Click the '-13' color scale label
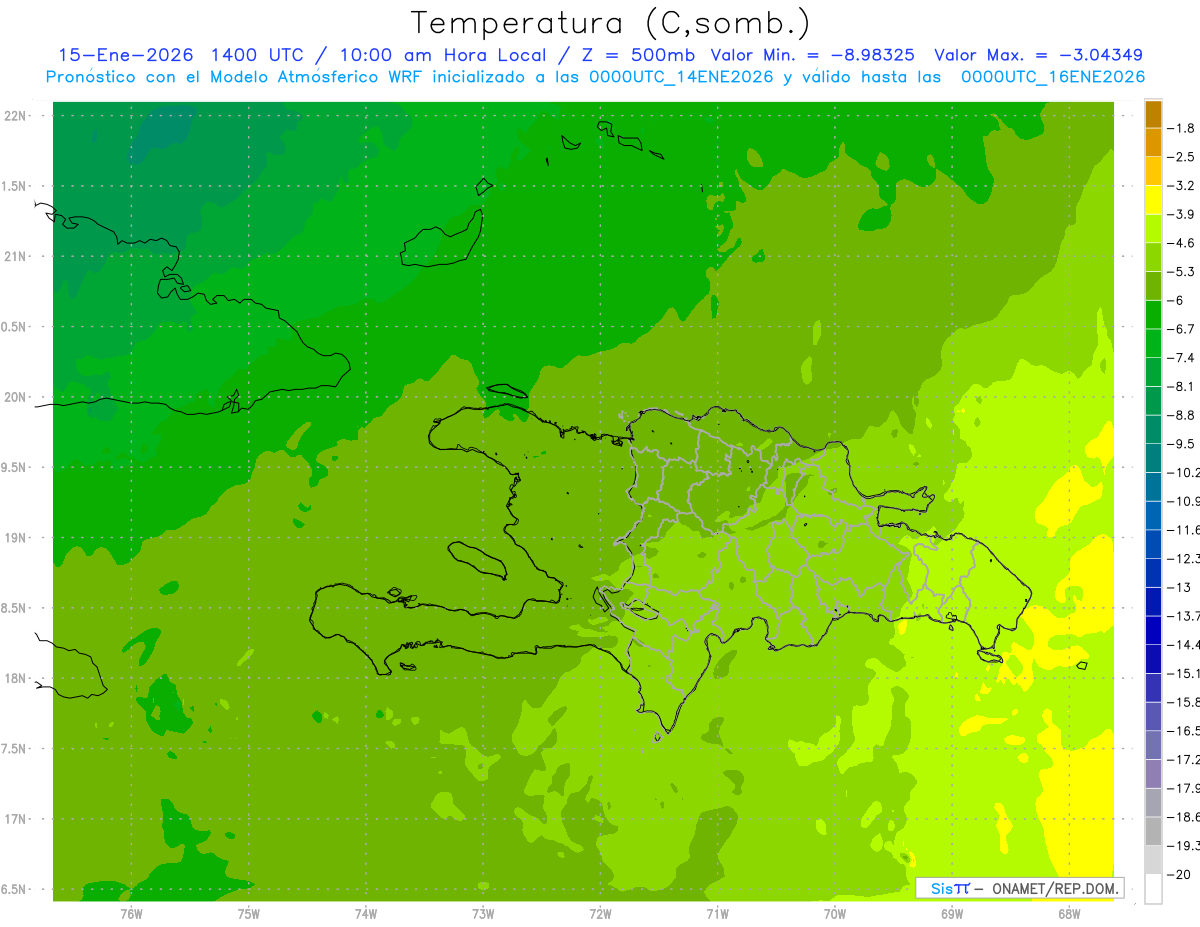The width and height of the screenshot is (1200, 927). click(x=1179, y=587)
